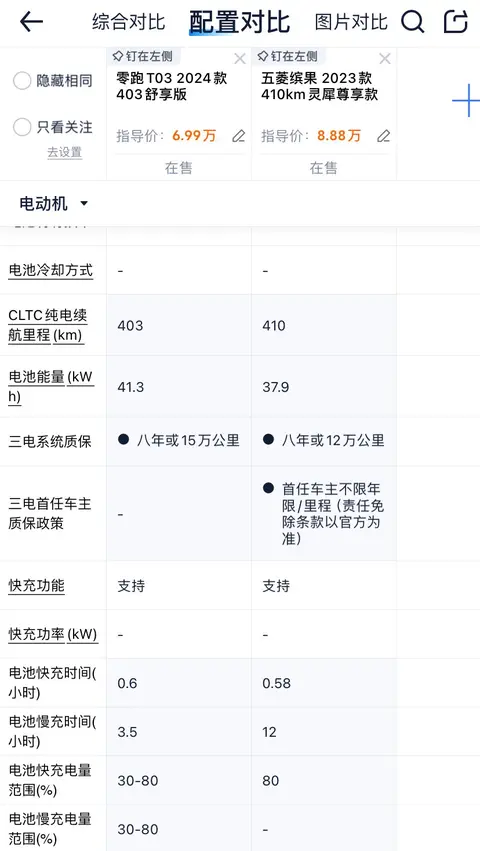Viewport: 480px width, 851px height.
Task: Expand the 电动机 section dropdown
Action: [53, 204]
